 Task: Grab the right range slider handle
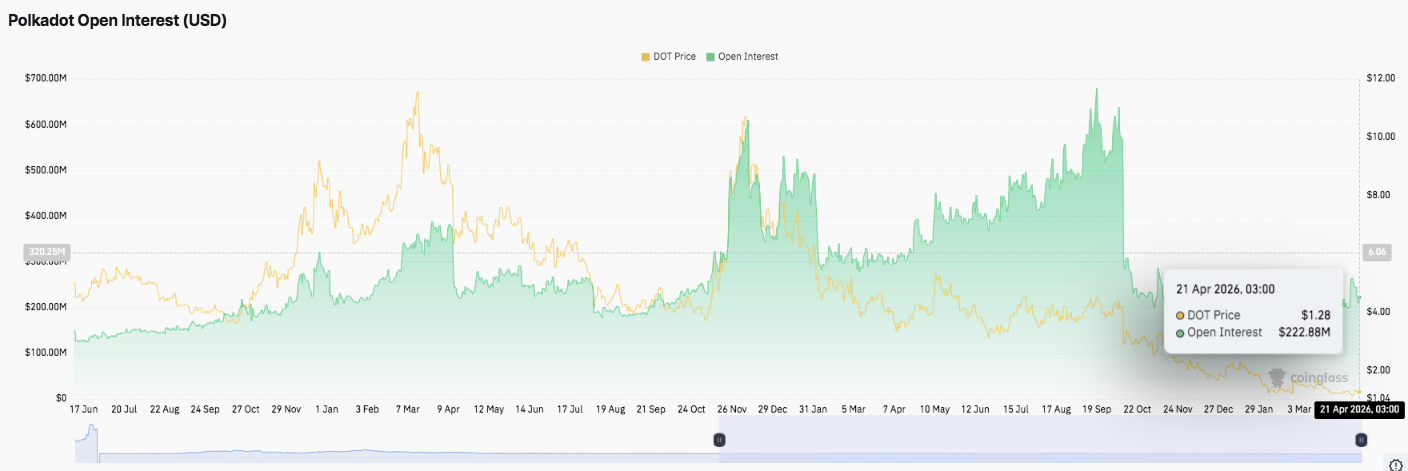(x=1360, y=440)
